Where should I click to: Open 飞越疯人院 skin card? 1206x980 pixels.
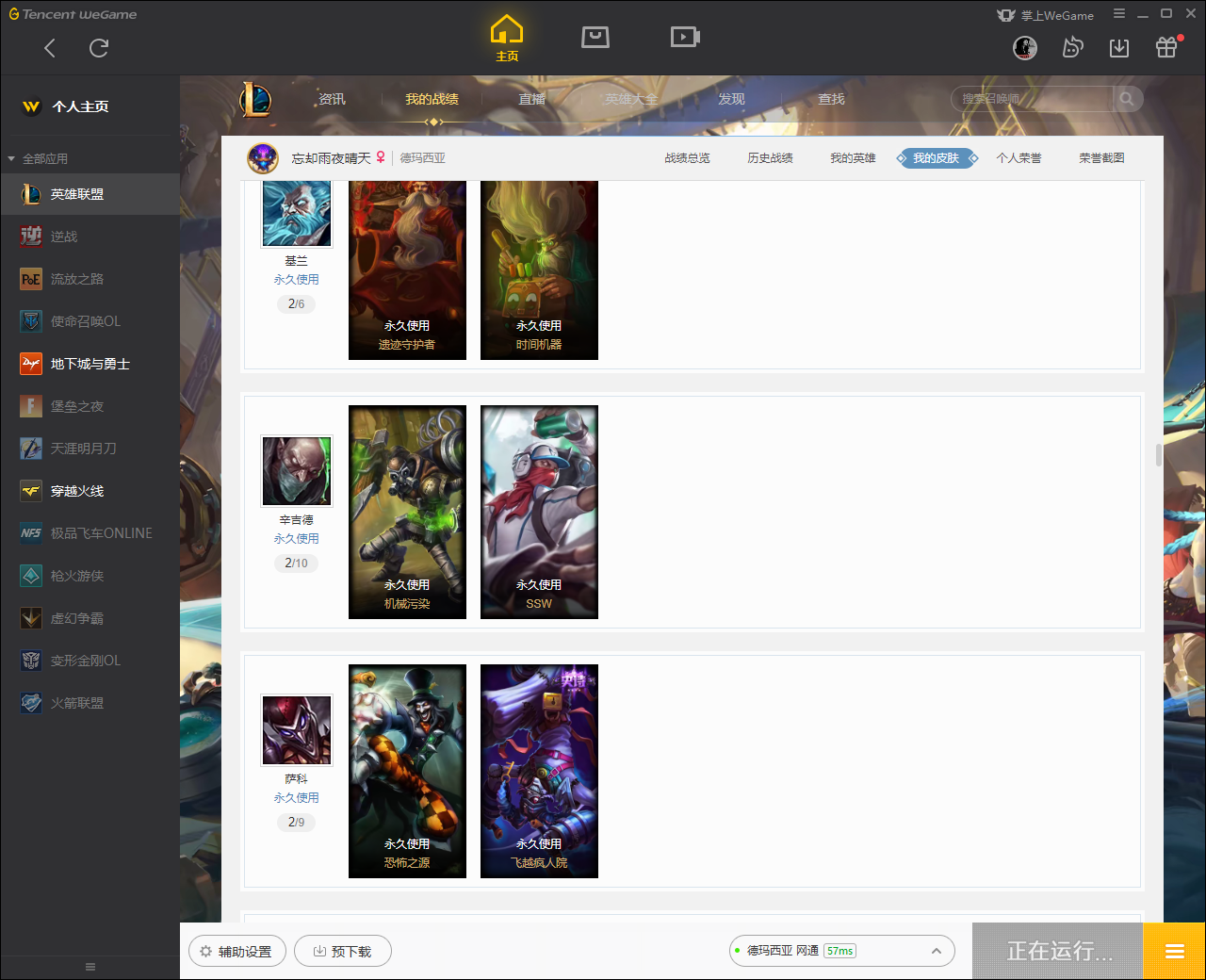pyautogui.click(x=539, y=771)
